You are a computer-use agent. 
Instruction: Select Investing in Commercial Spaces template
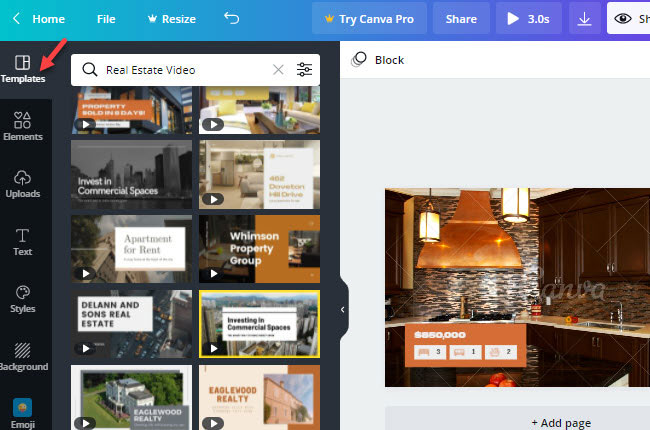point(260,324)
